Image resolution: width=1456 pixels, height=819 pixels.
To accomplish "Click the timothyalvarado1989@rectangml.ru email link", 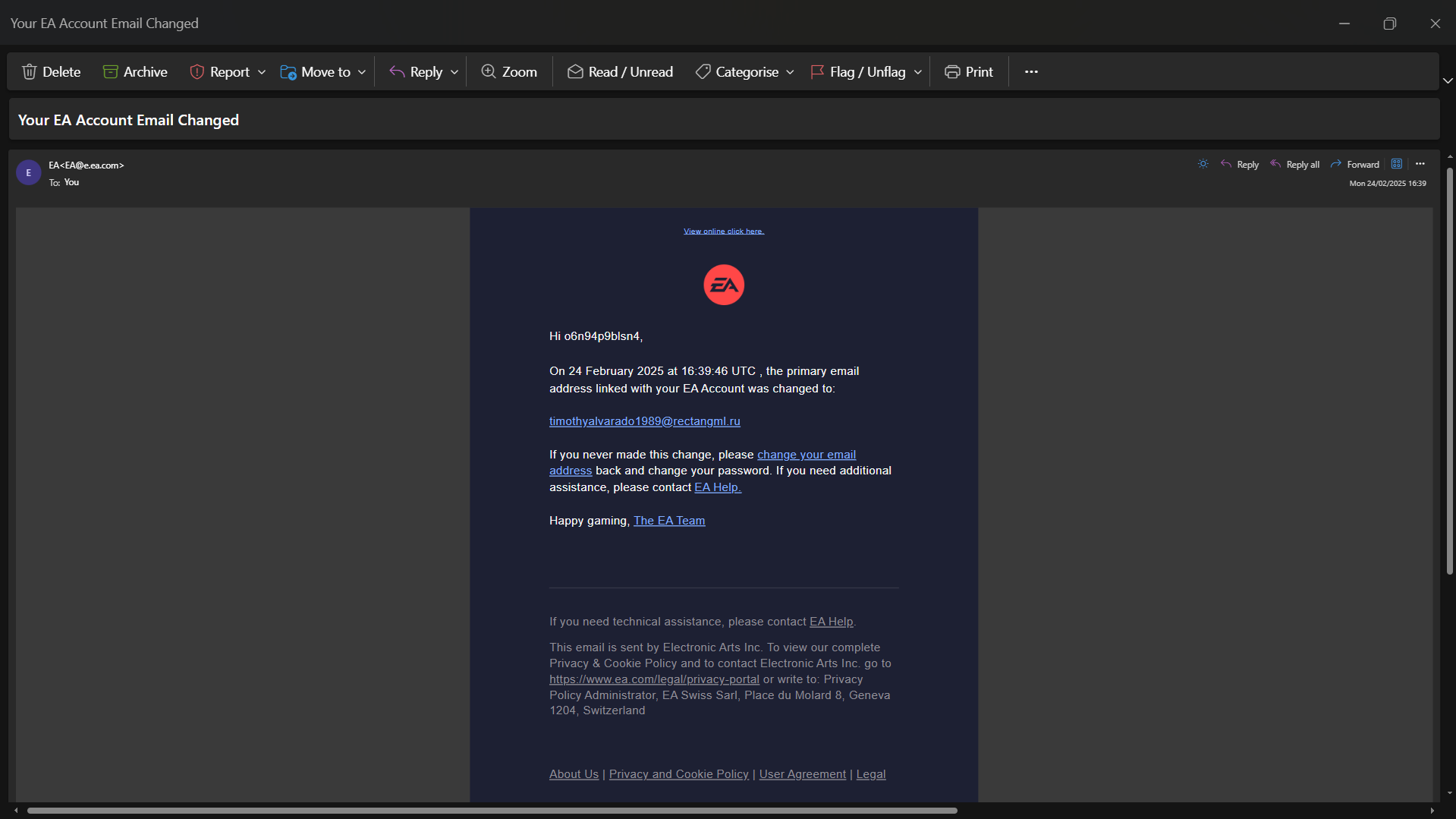I will (x=645, y=421).
